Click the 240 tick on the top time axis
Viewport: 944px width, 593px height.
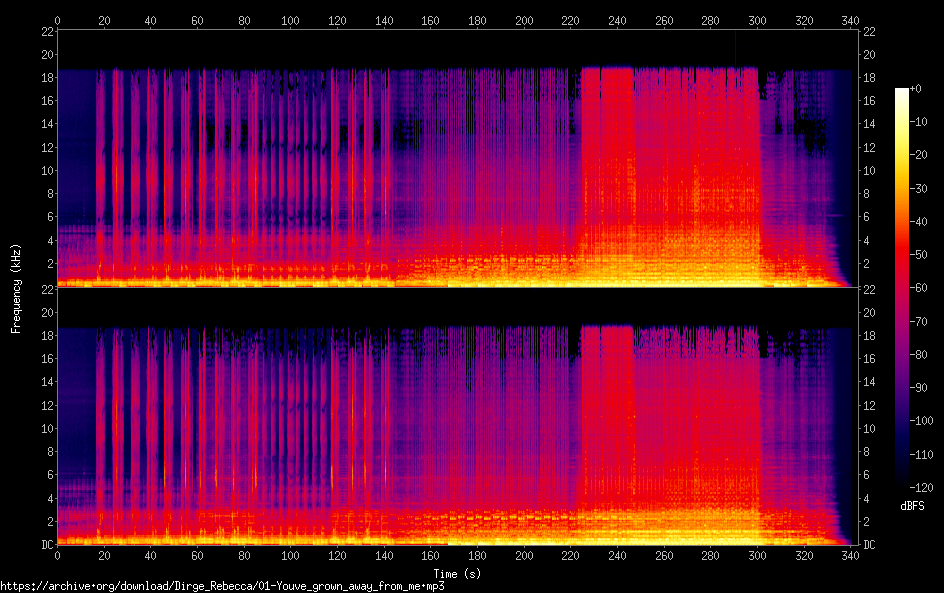click(x=617, y=20)
